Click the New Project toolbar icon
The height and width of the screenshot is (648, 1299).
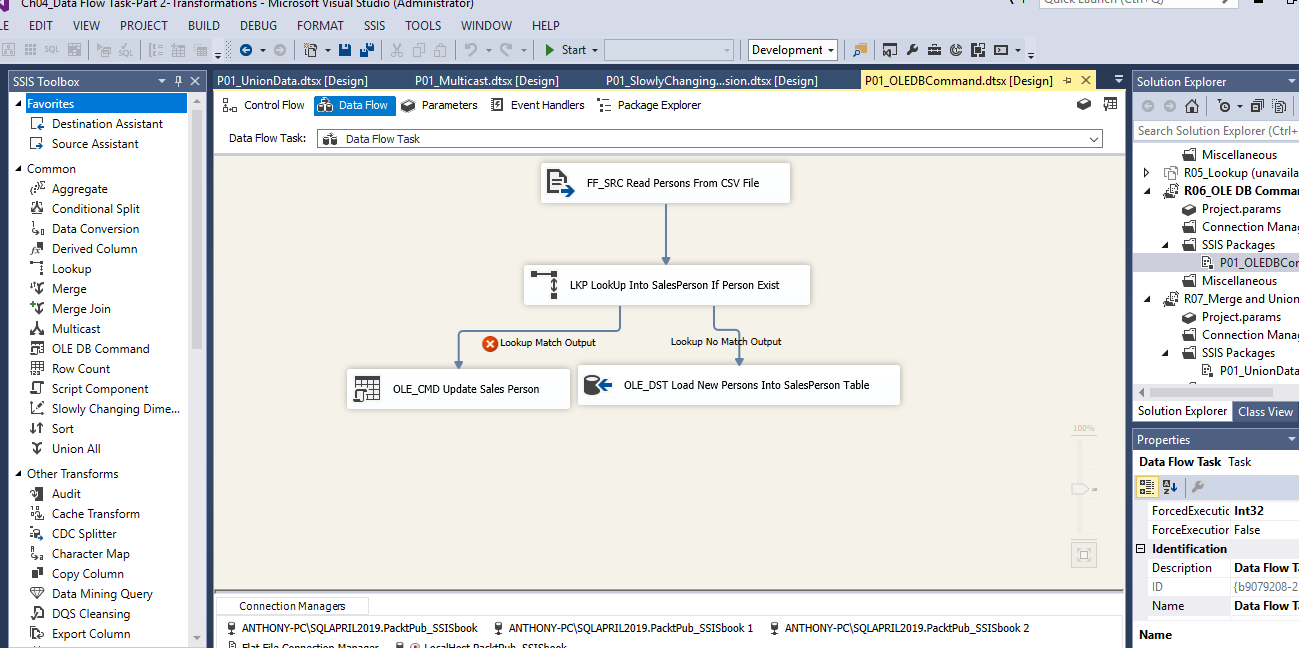[x=311, y=50]
